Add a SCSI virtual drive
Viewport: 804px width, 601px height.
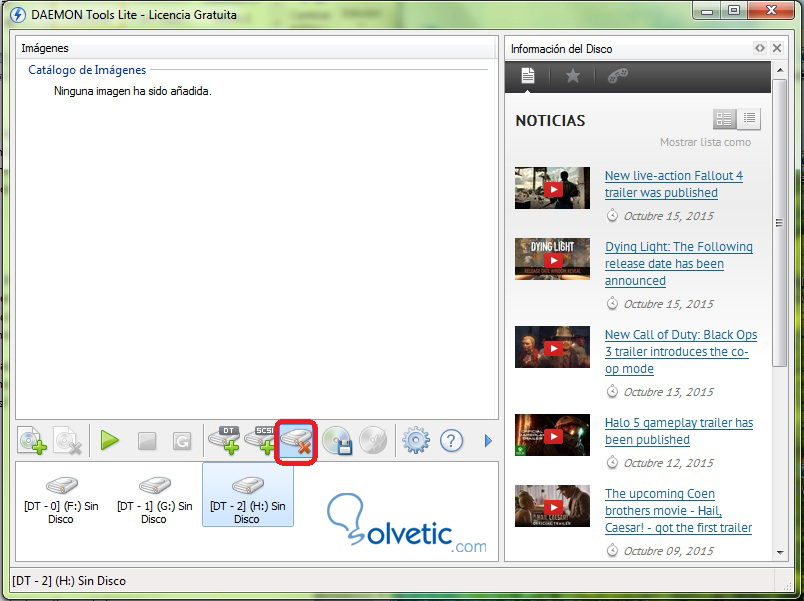(x=260, y=440)
